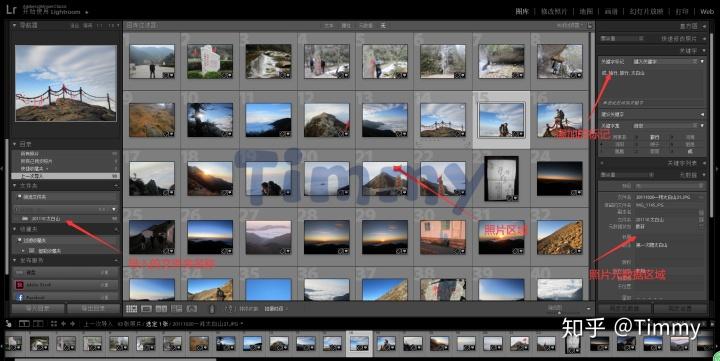
Task: Switch to Survey view in toolbar
Action: [176, 309]
